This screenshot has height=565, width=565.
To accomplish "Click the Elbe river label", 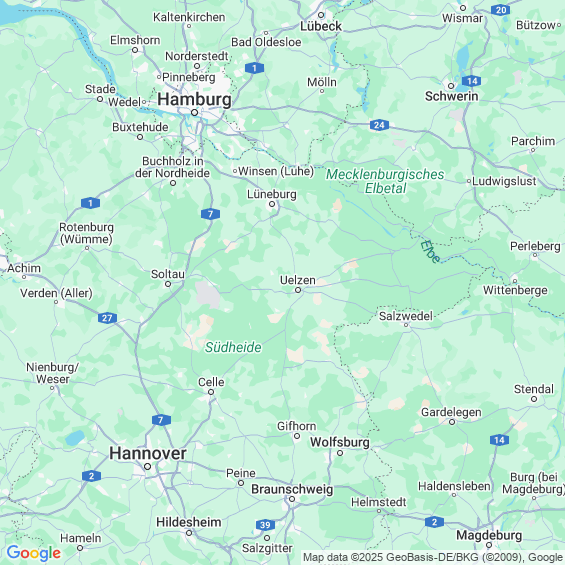I will click(x=430, y=252).
